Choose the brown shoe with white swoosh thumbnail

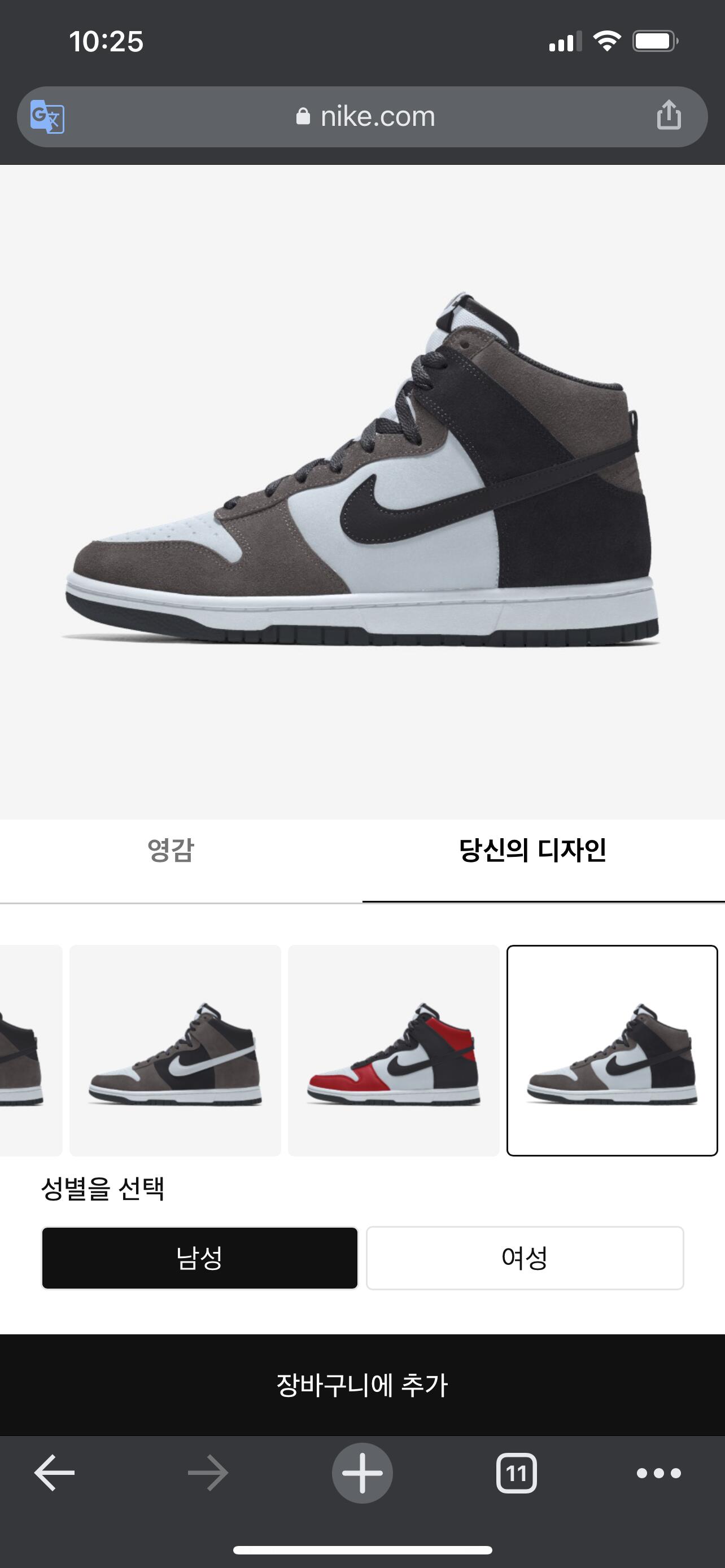point(175,1050)
